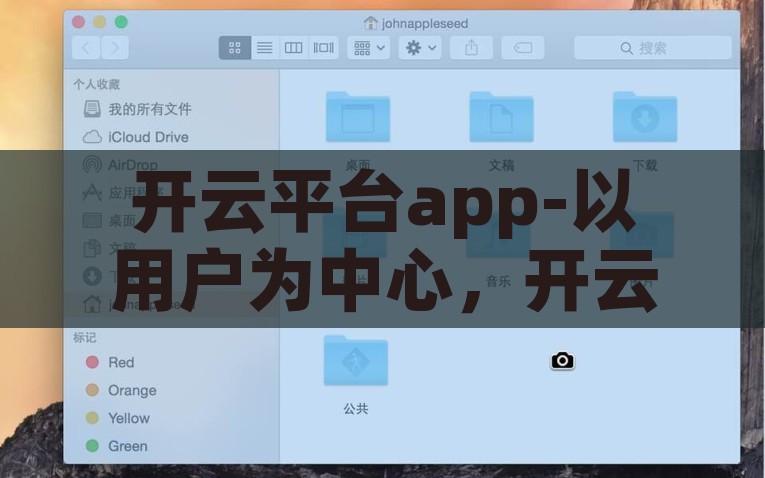
Task: Switch to list view
Action: 265,48
